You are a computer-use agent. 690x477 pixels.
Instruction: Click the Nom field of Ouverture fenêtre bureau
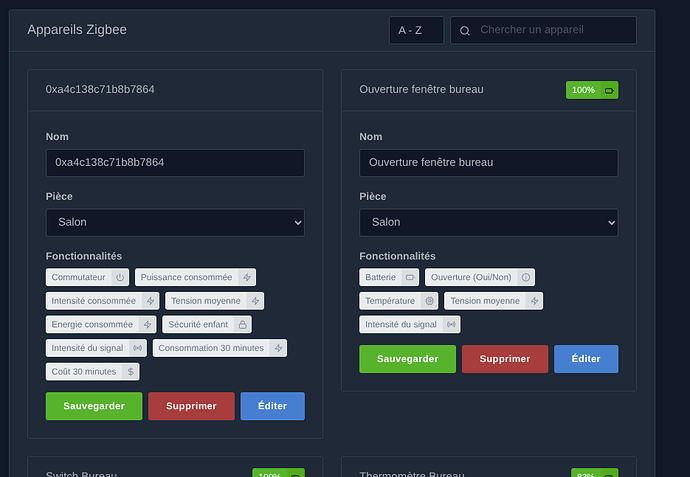pyautogui.click(x=488, y=163)
